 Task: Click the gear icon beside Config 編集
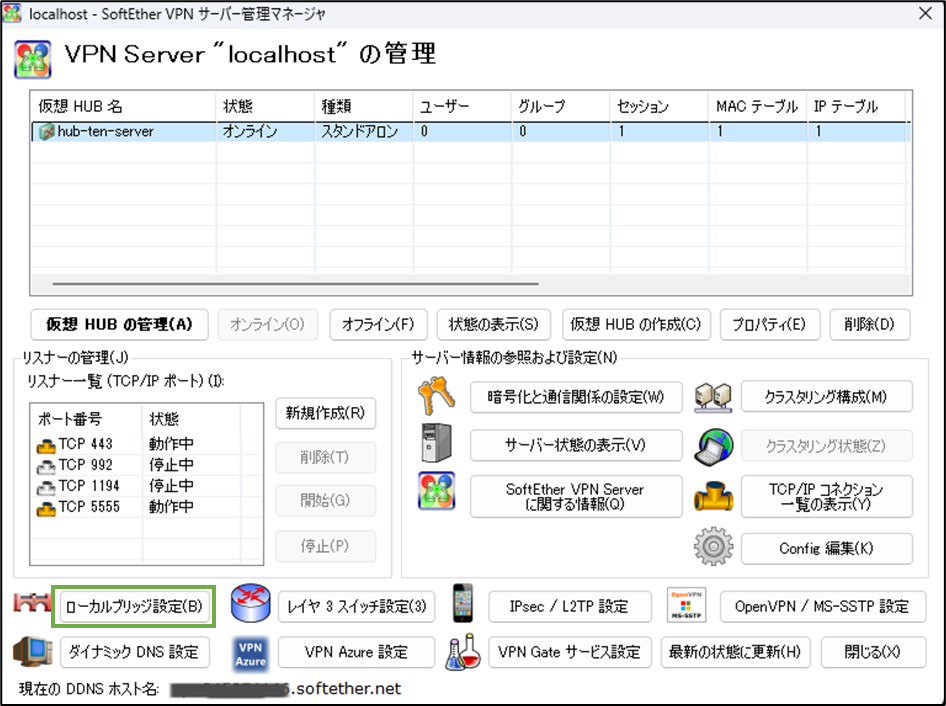click(713, 547)
